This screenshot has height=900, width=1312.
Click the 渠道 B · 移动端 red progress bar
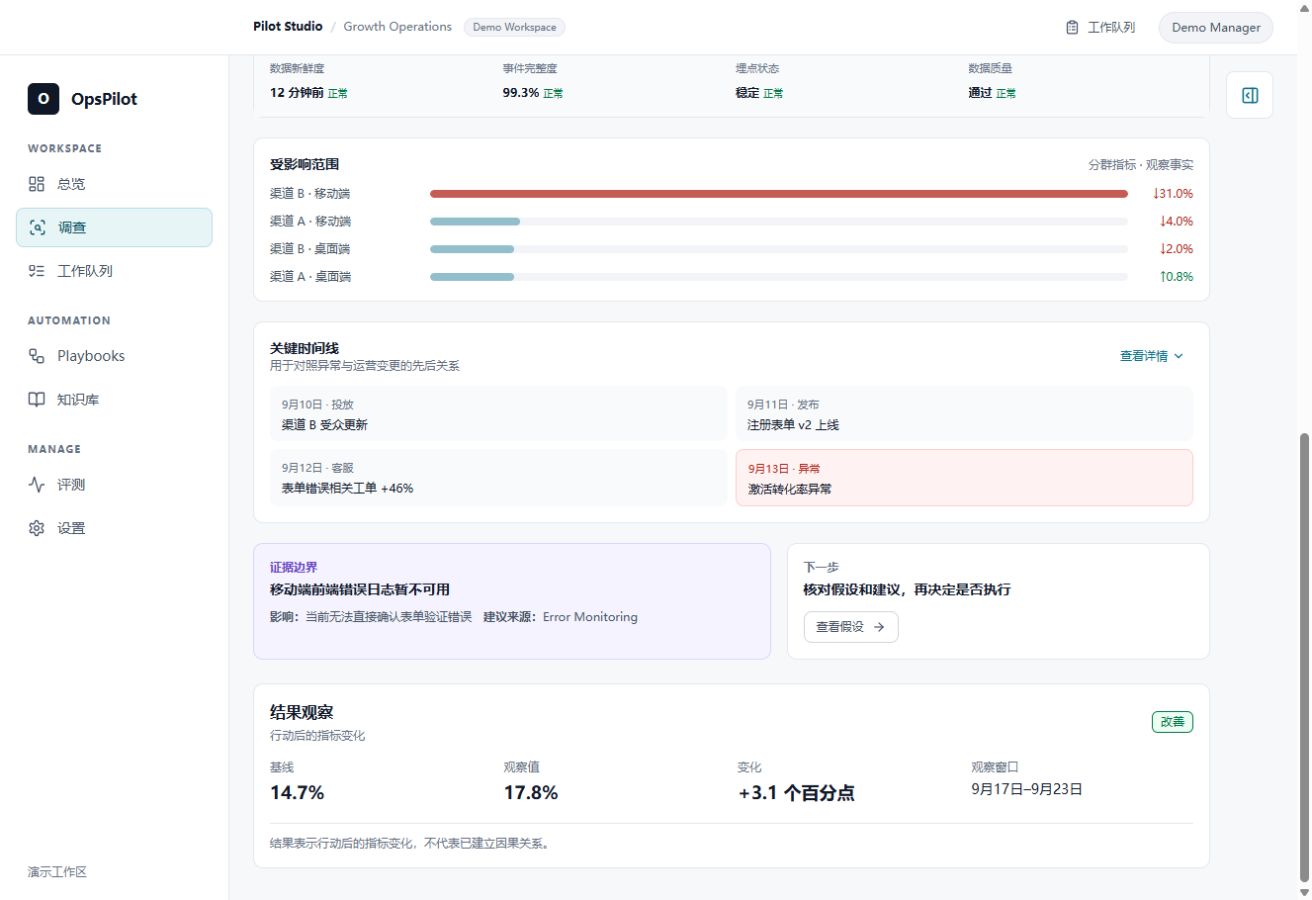[779, 194]
